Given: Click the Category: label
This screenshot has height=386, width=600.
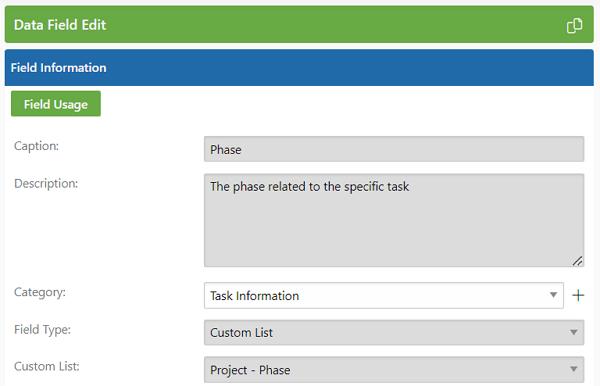Looking at the screenshot, I should 40,292.
